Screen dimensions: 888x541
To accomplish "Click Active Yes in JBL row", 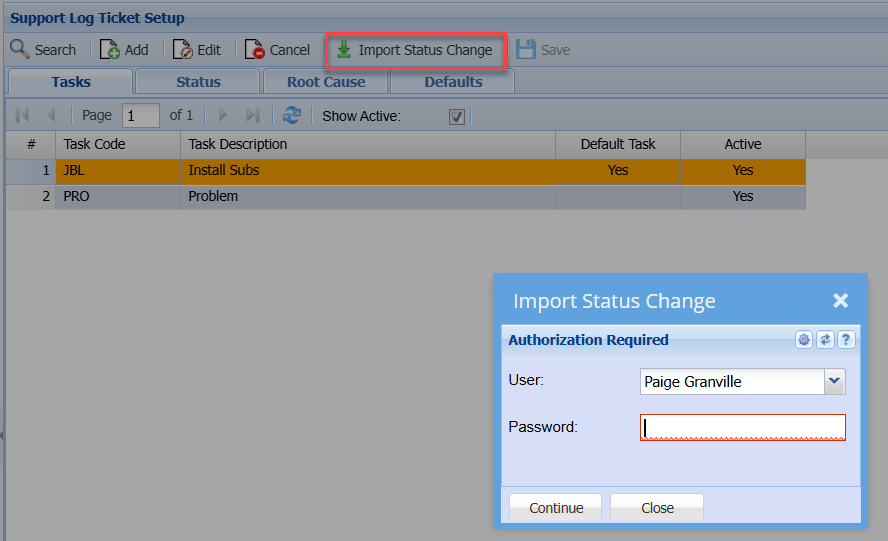I will coord(742,171).
